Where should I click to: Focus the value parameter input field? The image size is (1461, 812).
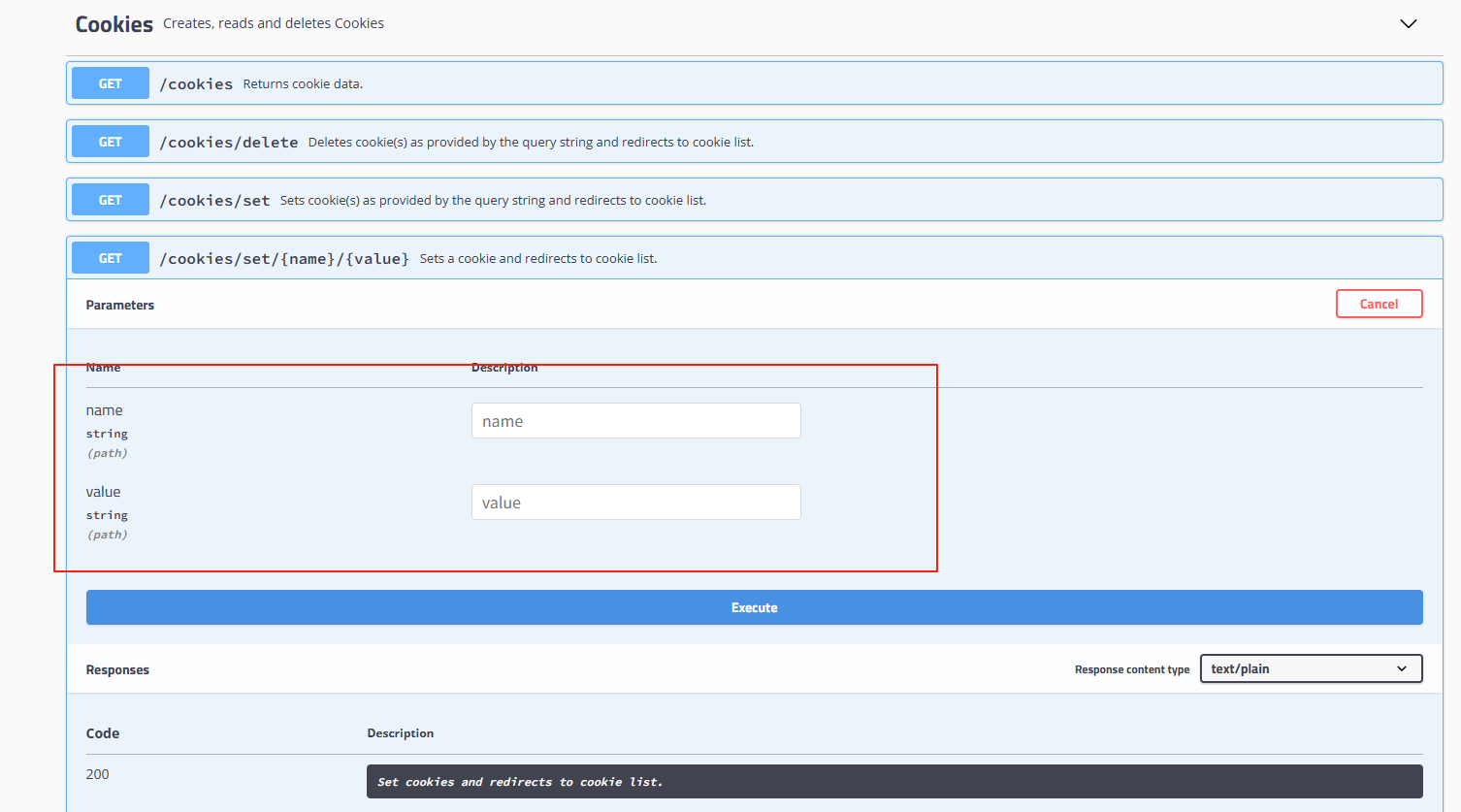click(x=636, y=503)
